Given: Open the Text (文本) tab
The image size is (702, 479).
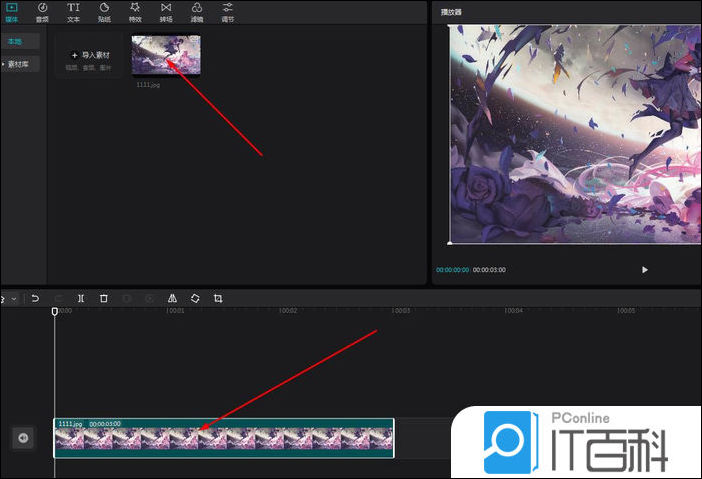Looking at the screenshot, I should click(x=73, y=12).
